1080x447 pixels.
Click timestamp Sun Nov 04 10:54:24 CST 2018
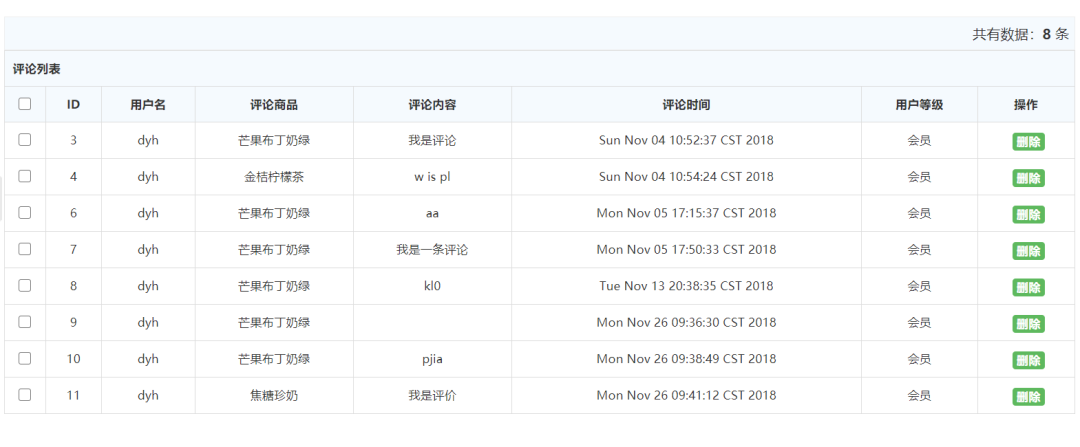(686, 177)
